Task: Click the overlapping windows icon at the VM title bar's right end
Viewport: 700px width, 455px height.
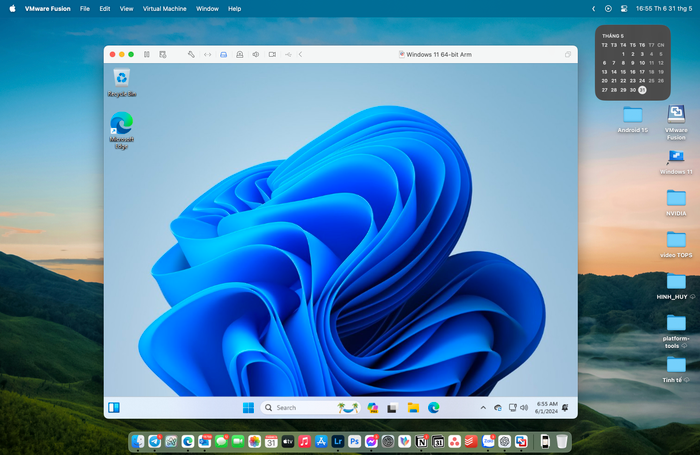Action: click(567, 54)
